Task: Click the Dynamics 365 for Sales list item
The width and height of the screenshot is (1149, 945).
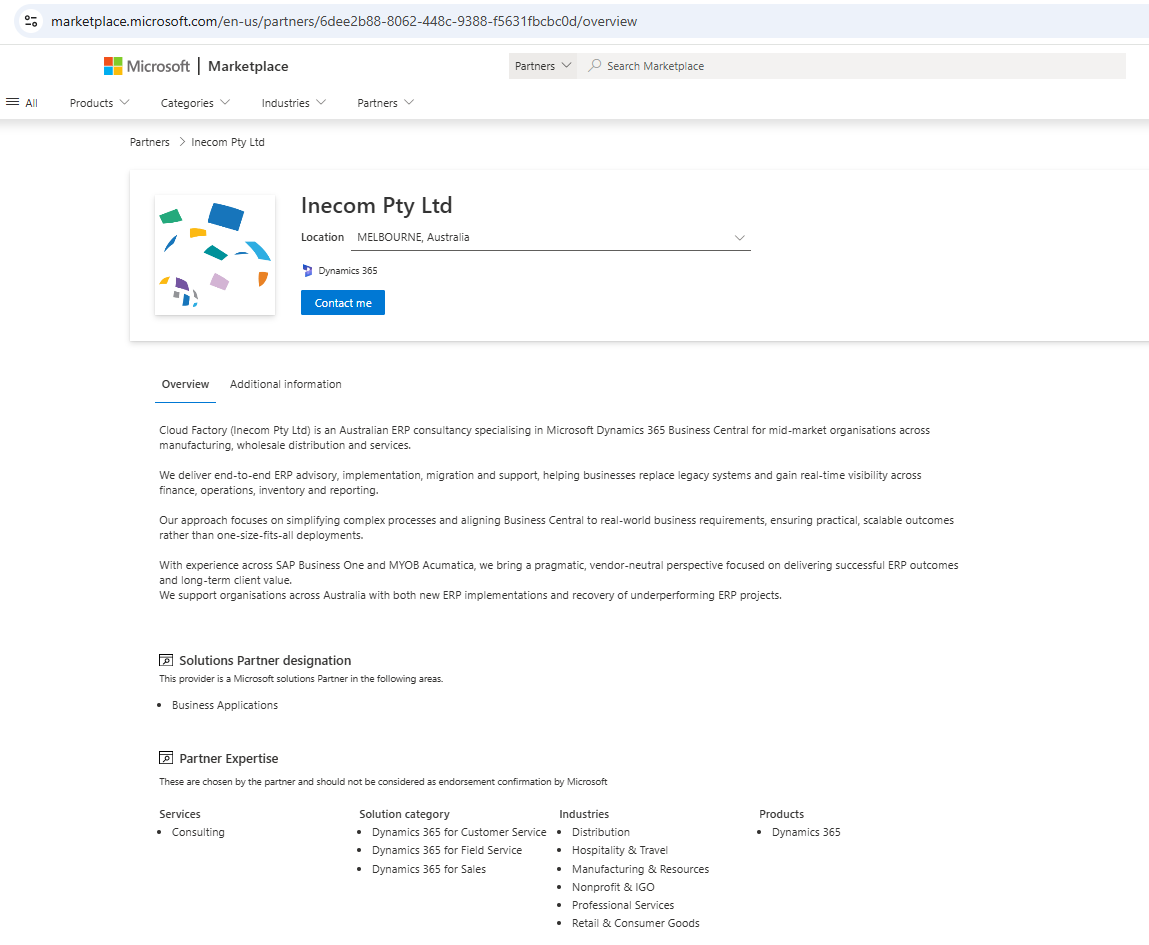Action: pyautogui.click(x=429, y=869)
